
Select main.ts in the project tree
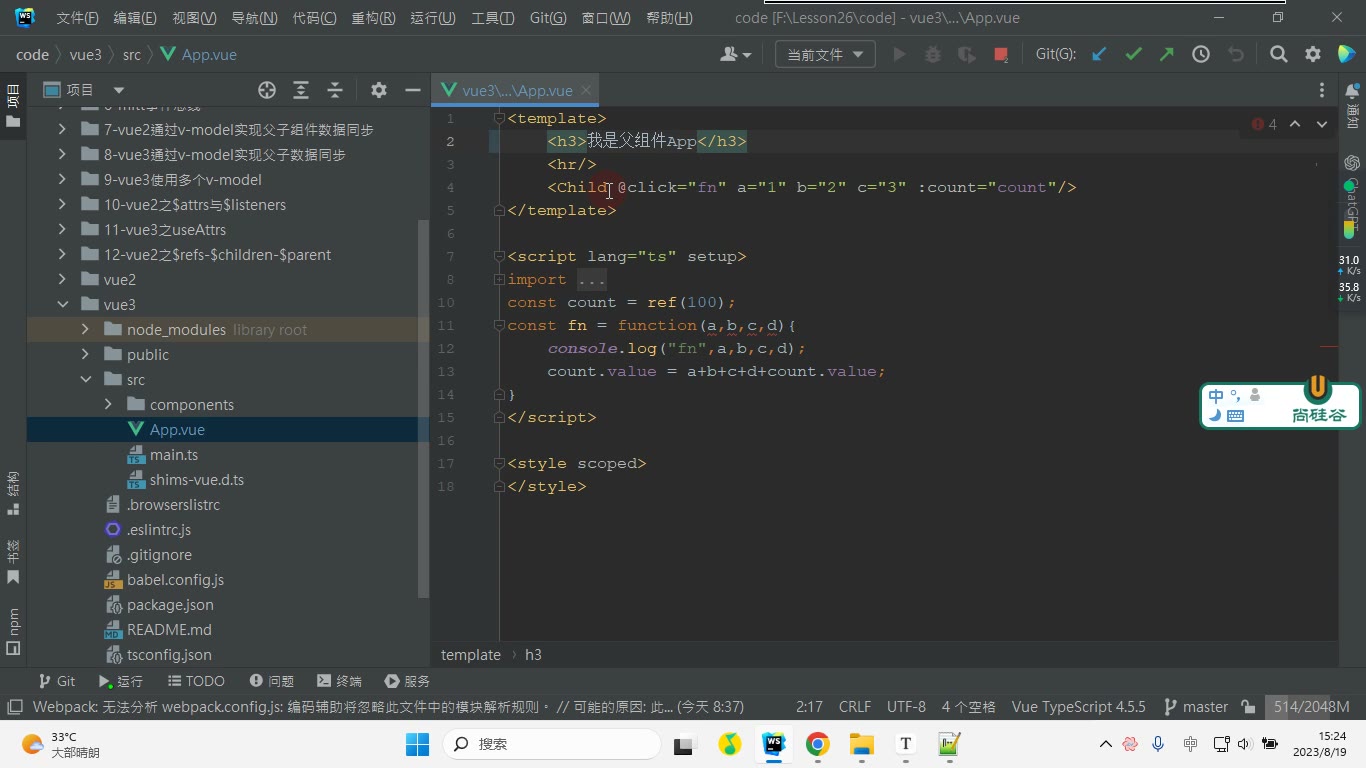(174, 454)
